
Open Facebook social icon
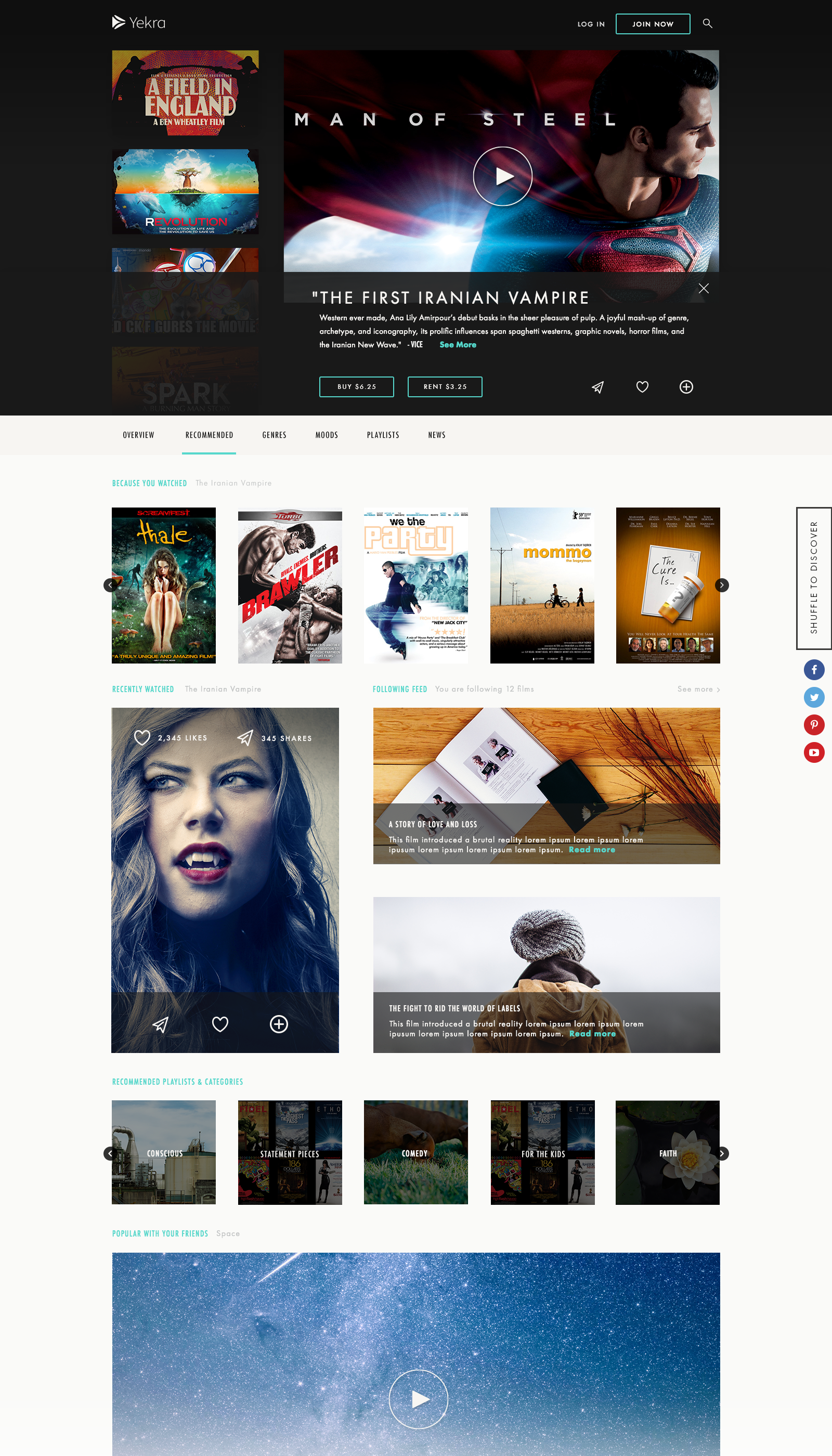814,669
